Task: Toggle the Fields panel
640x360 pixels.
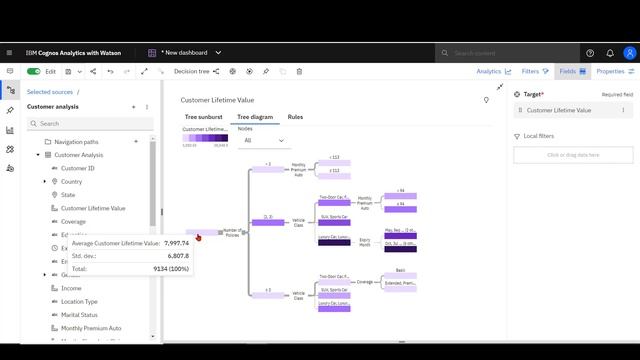Action: [573, 71]
